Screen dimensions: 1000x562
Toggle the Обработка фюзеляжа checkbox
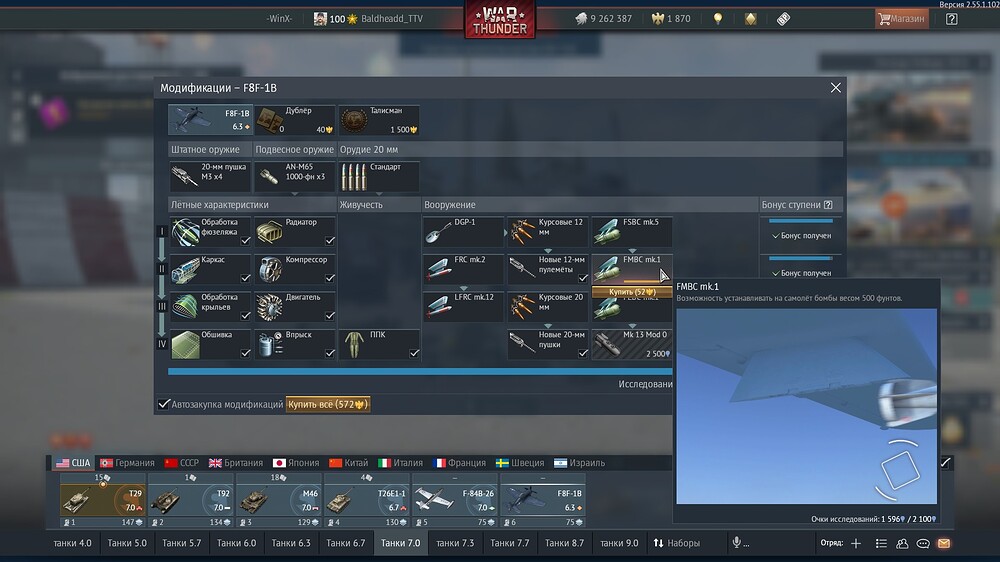246,241
